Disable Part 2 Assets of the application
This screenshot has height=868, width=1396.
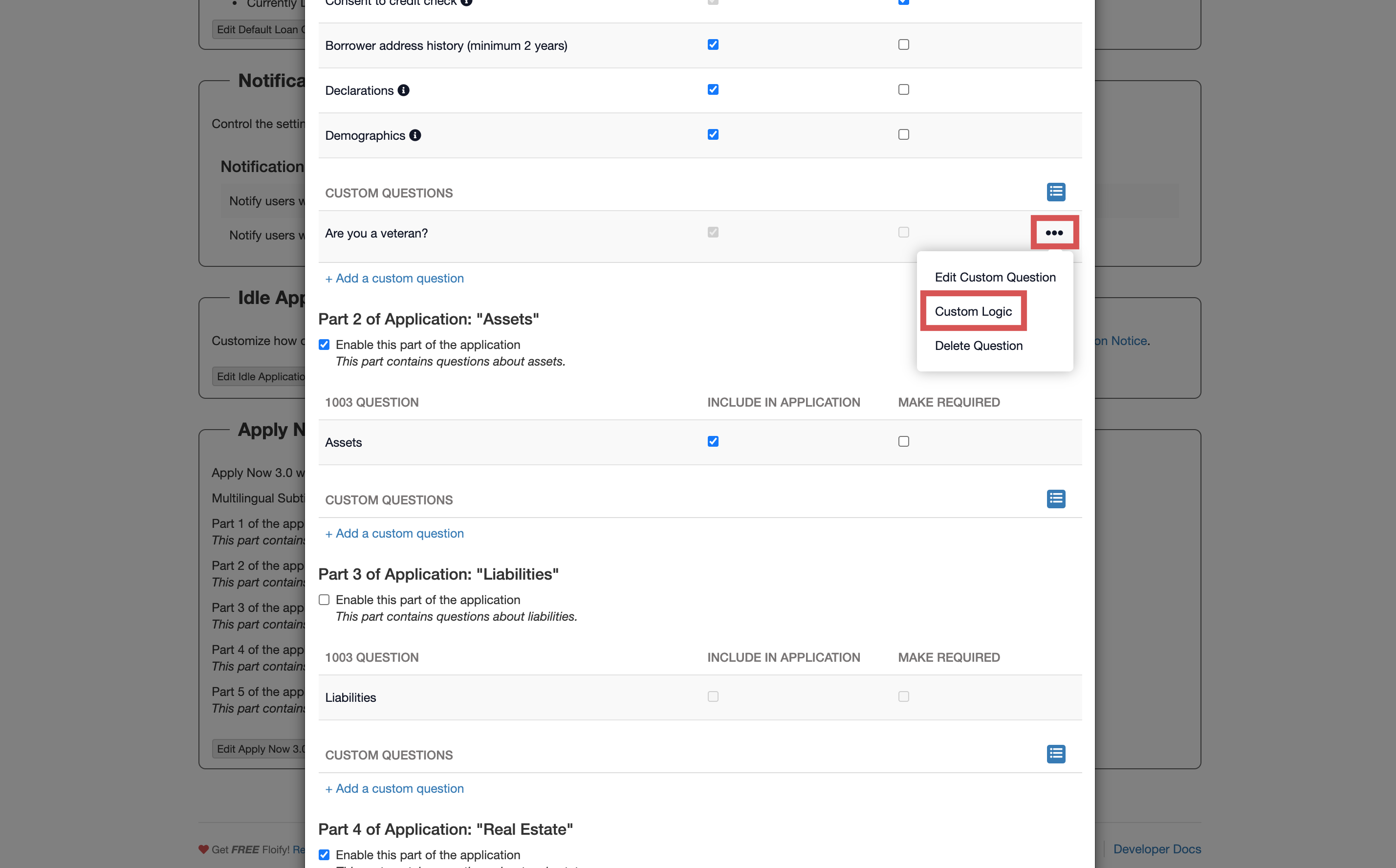325,345
